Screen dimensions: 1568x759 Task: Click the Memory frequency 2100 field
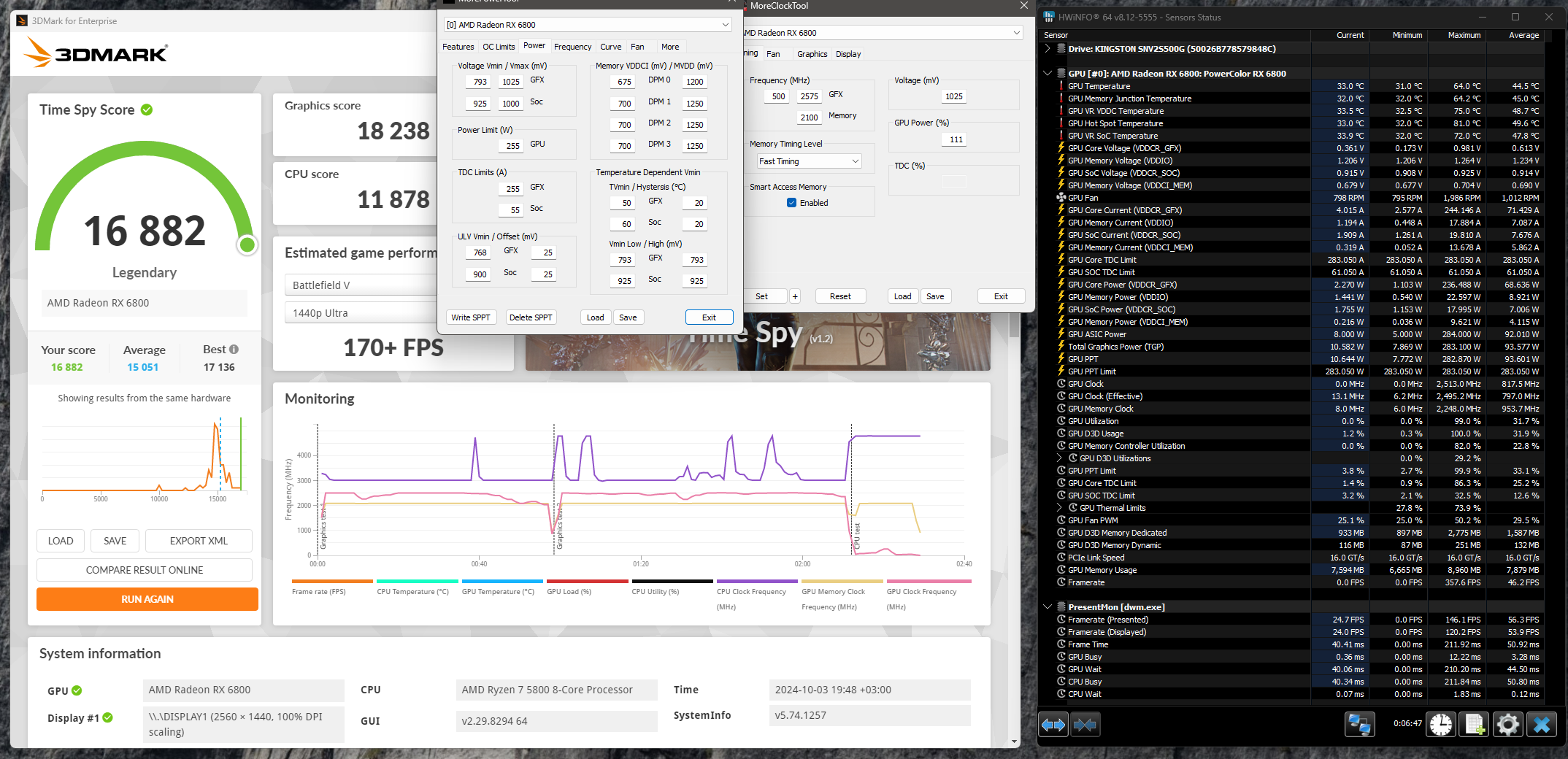(809, 117)
